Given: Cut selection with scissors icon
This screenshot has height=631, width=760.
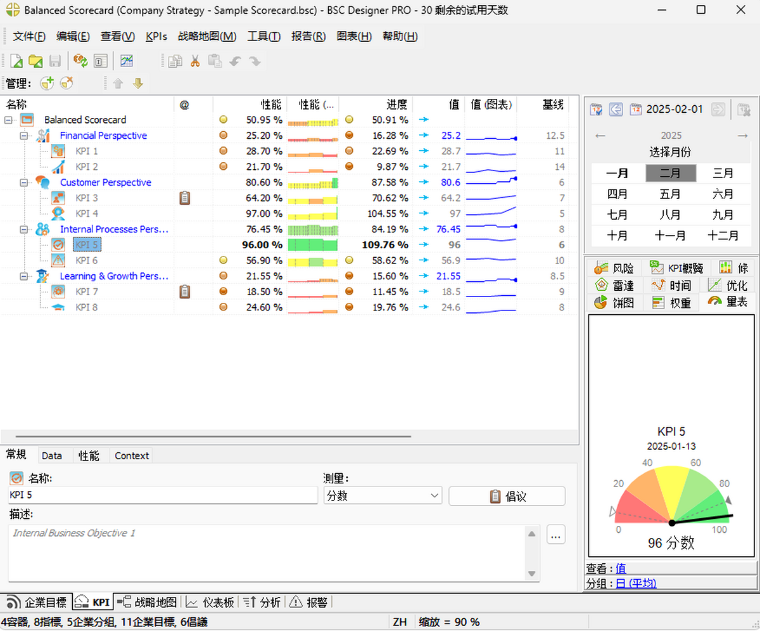Looking at the screenshot, I should 195,61.
